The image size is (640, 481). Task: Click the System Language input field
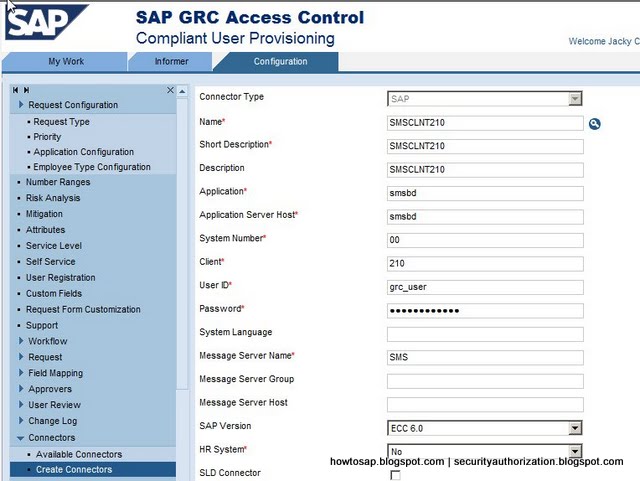(x=485, y=334)
